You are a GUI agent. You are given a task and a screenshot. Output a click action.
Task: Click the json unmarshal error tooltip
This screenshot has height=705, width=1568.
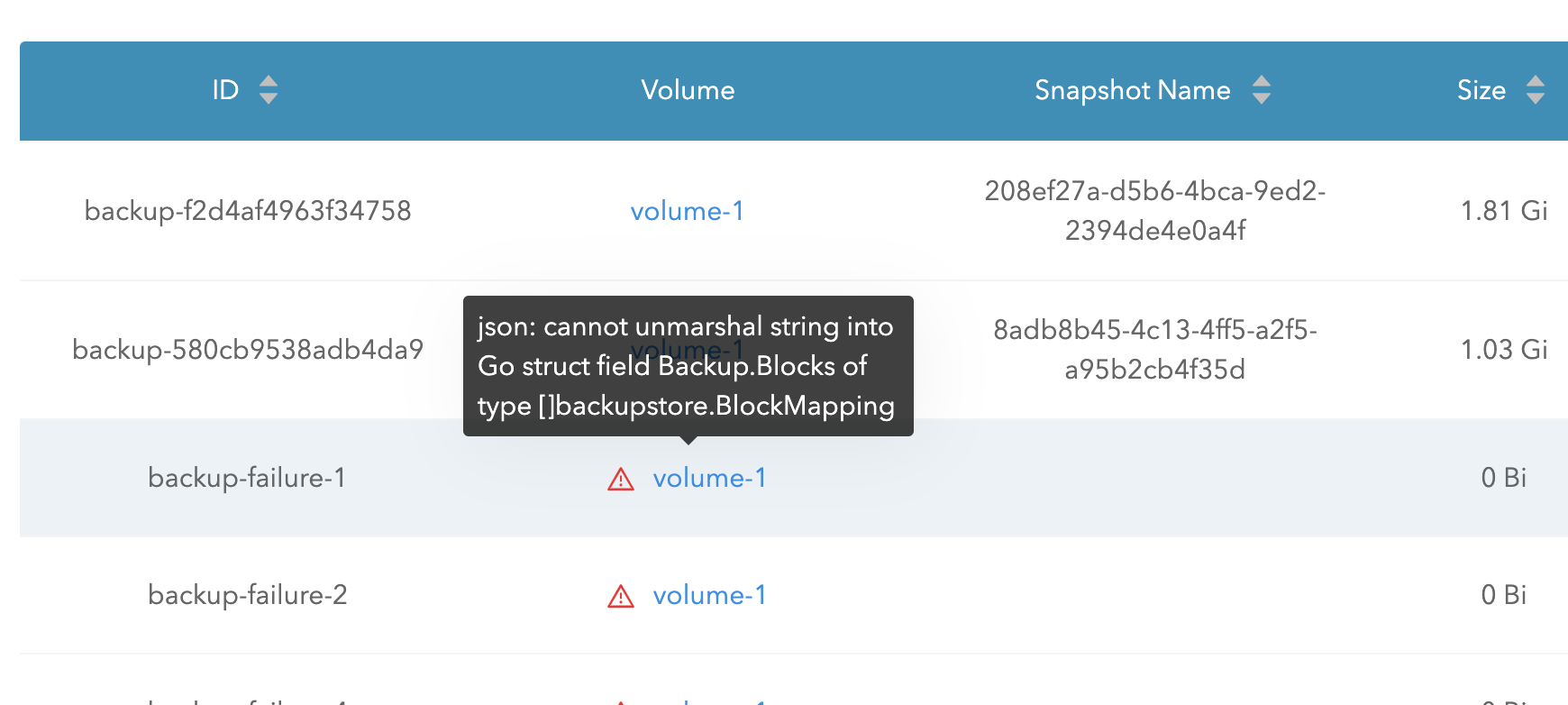687,366
